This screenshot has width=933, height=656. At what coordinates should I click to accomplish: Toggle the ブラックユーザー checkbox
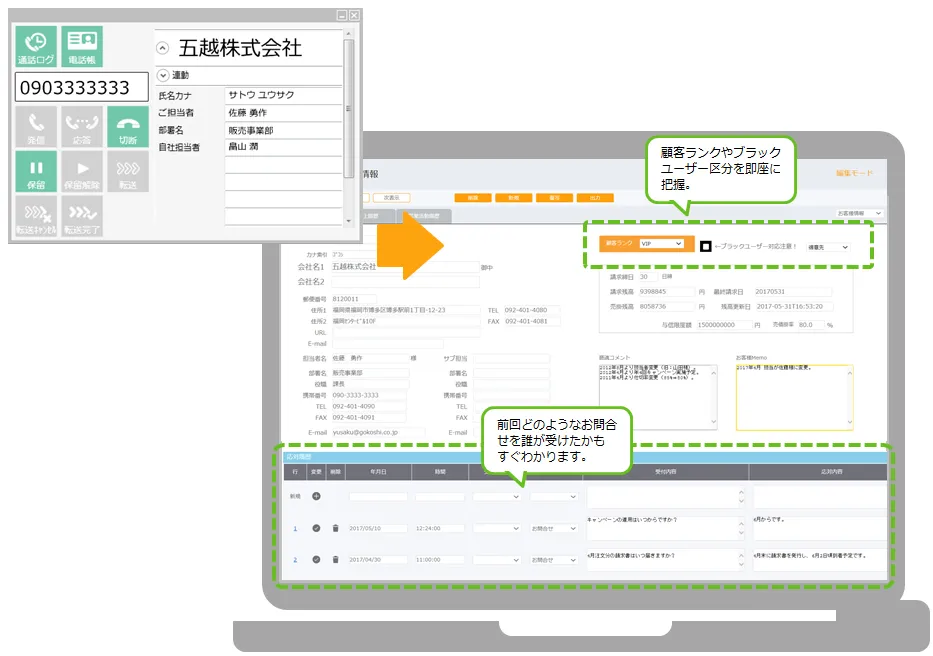click(x=706, y=246)
